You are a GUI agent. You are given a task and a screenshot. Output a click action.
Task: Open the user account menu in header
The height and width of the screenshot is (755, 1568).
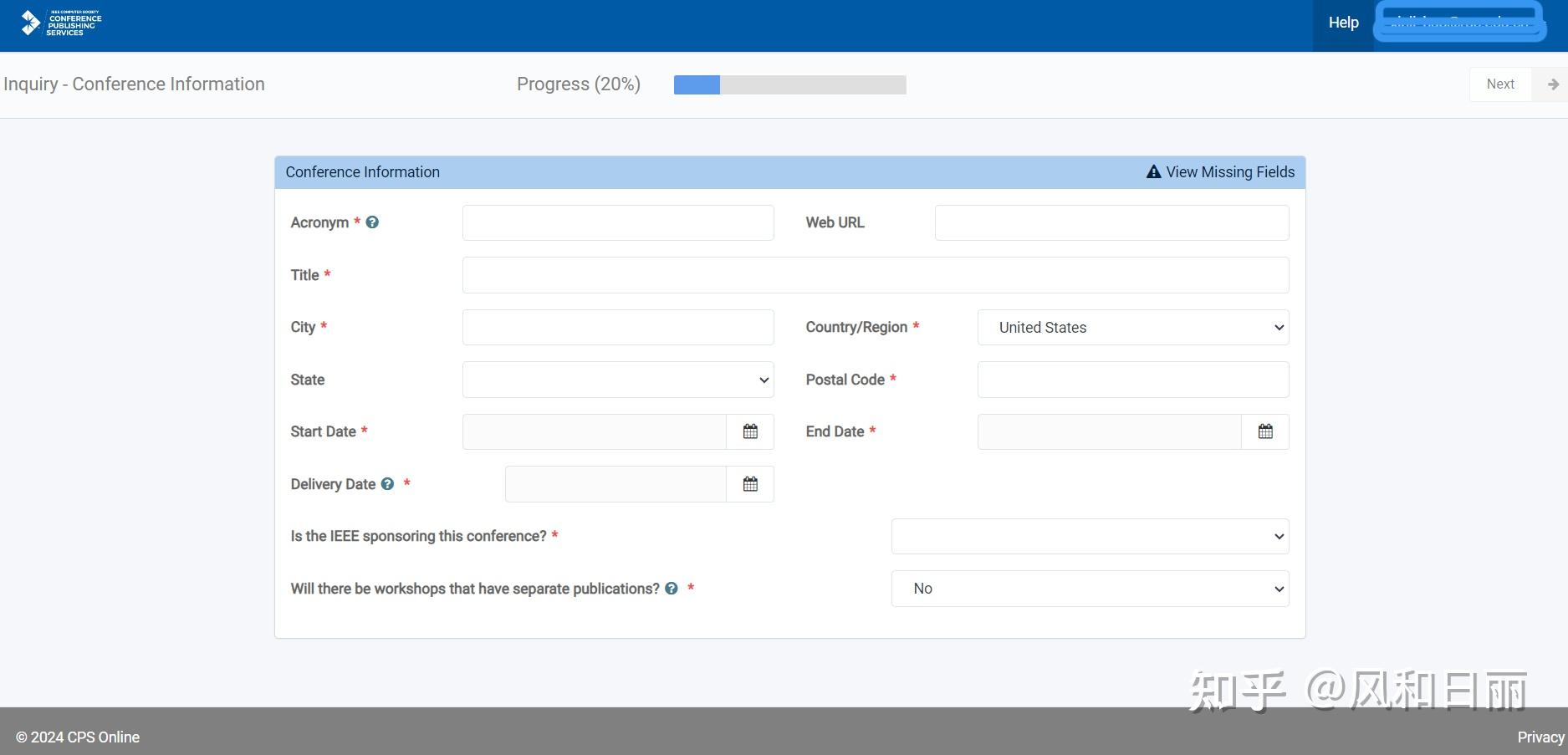click(1459, 23)
